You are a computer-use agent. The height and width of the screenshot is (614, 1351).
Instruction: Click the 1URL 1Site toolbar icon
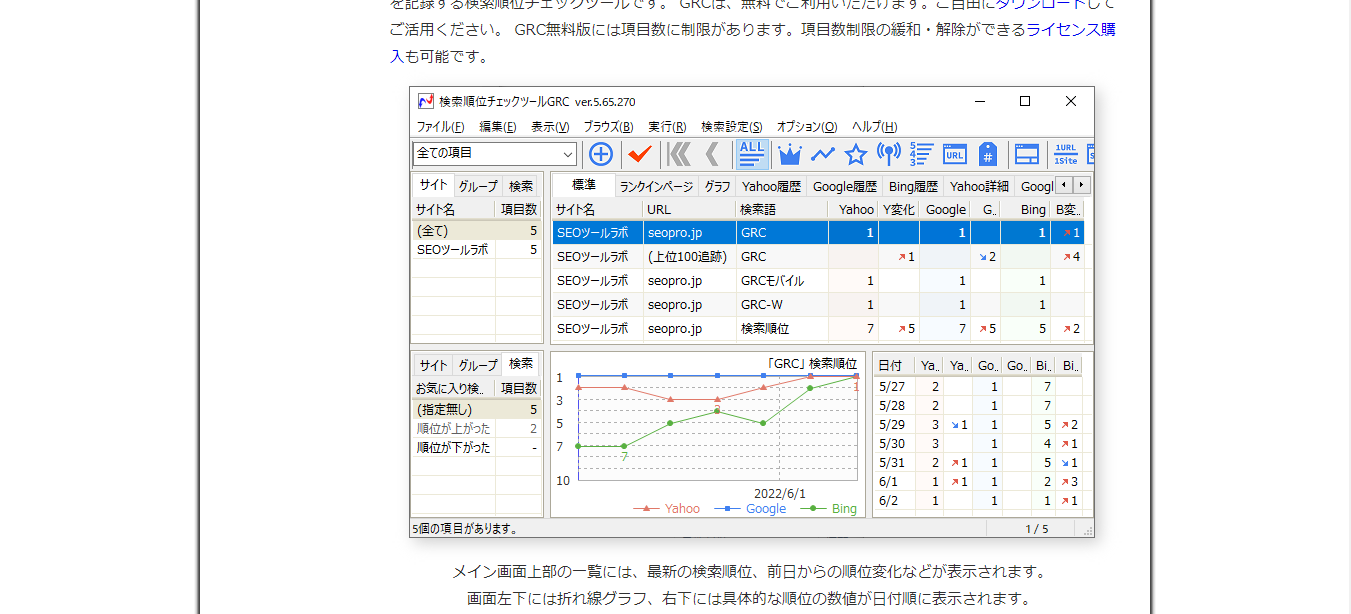[x=1066, y=154]
